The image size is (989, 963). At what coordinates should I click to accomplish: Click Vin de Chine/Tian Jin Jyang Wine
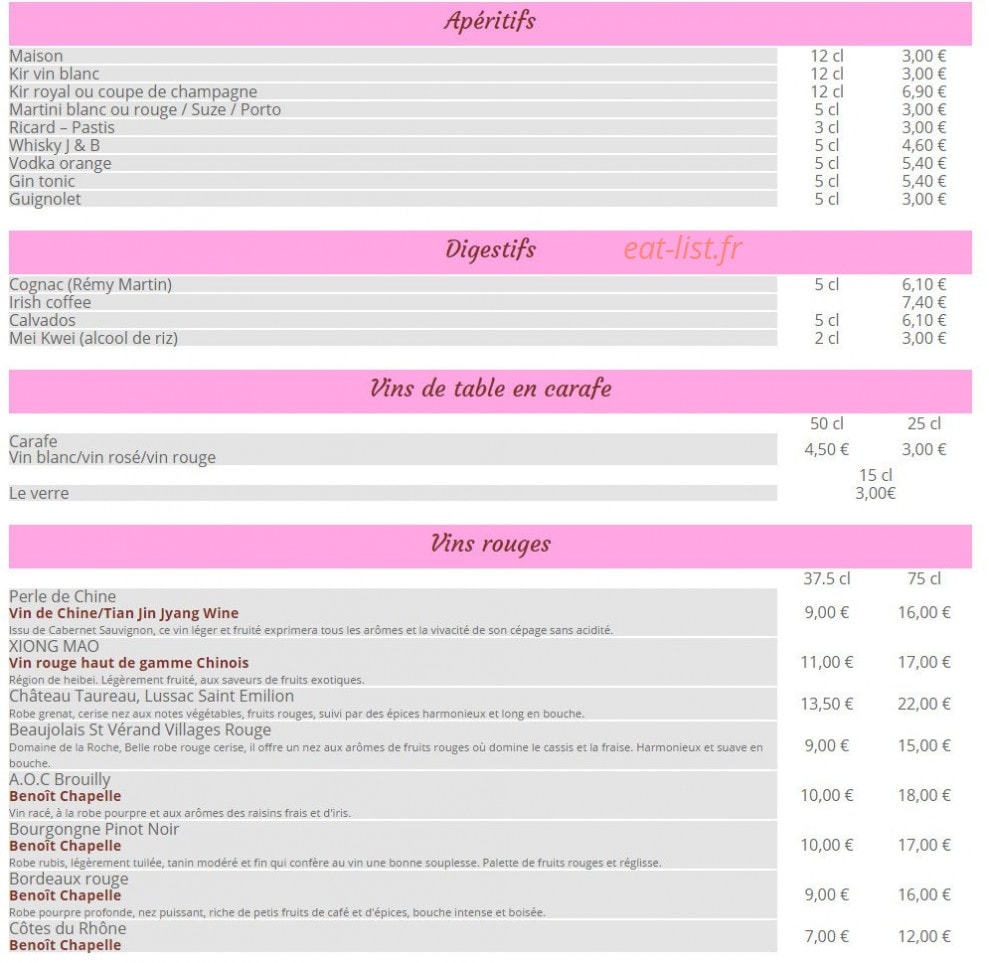pos(124,613)
